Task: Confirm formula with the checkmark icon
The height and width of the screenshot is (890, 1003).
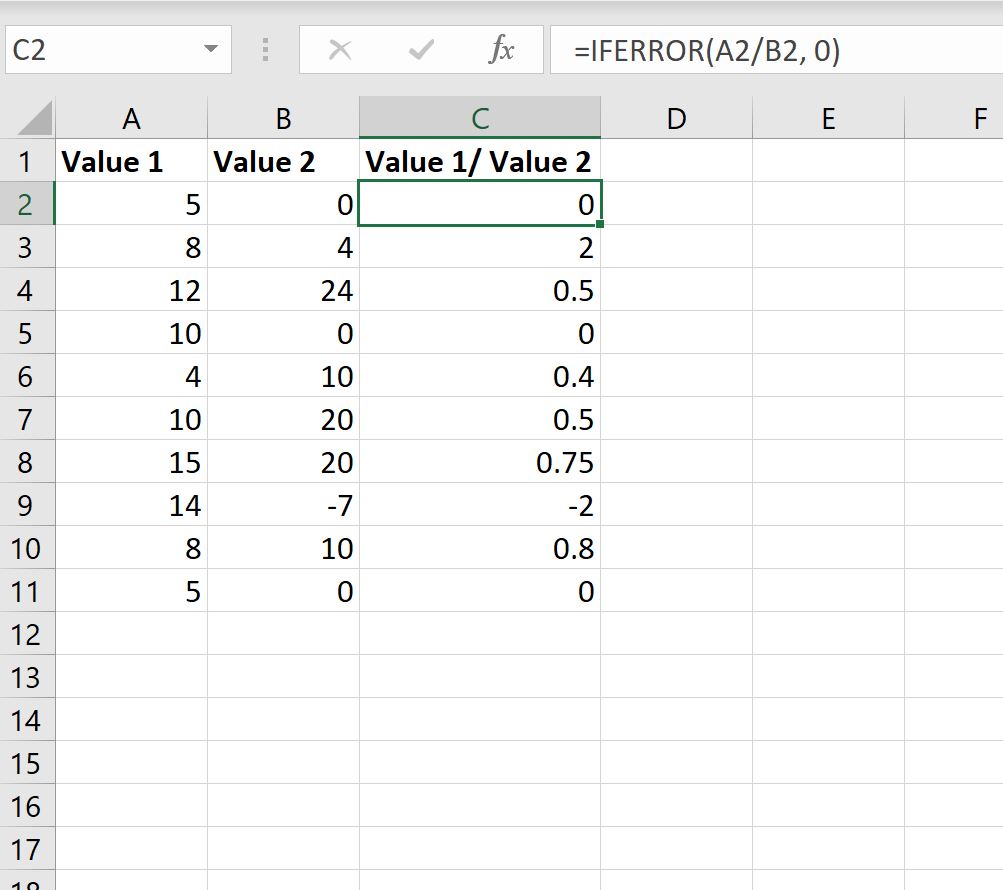Action: coord(421,50)
